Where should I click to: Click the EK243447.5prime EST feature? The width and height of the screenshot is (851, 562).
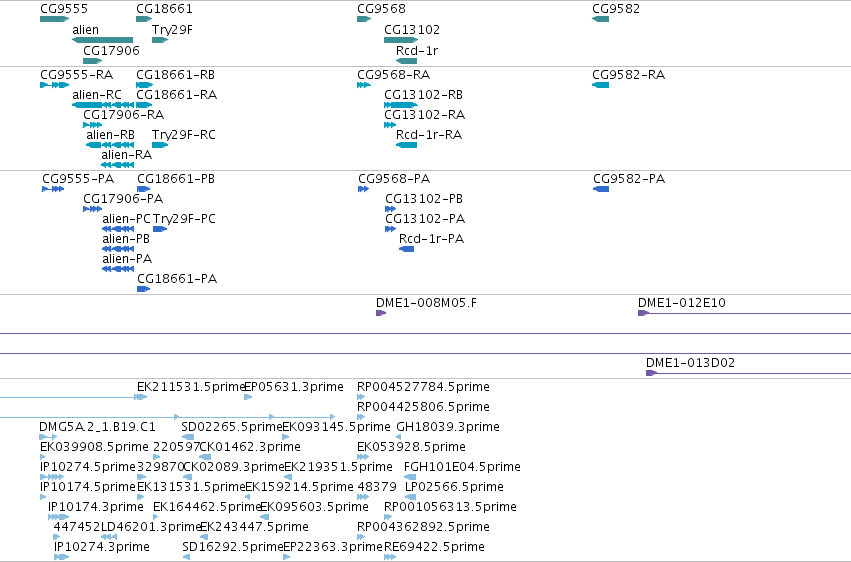pyautogui.click(x=205, y=537)
